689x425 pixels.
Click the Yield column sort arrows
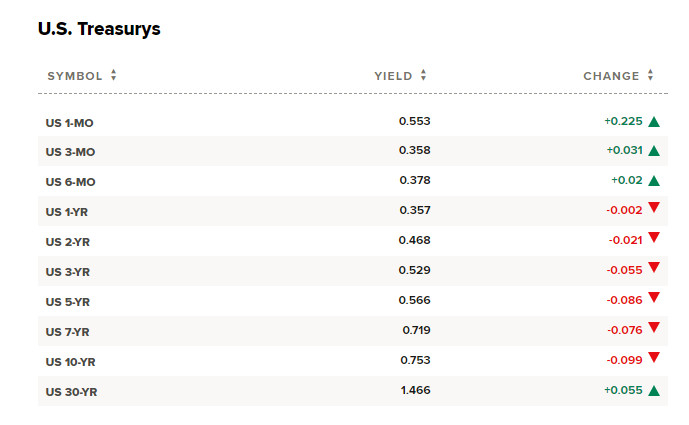tap(424, 76)
